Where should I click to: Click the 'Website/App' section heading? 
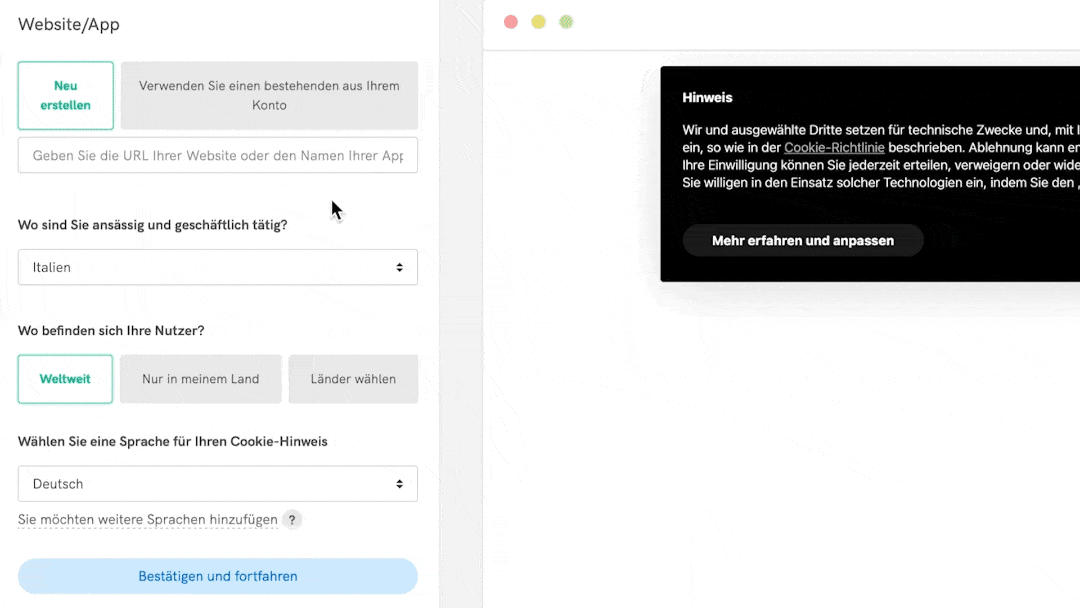69,25
